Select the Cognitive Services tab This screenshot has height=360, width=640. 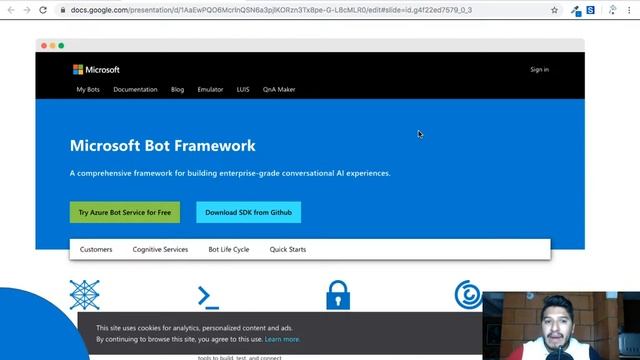tap(160, 249)
